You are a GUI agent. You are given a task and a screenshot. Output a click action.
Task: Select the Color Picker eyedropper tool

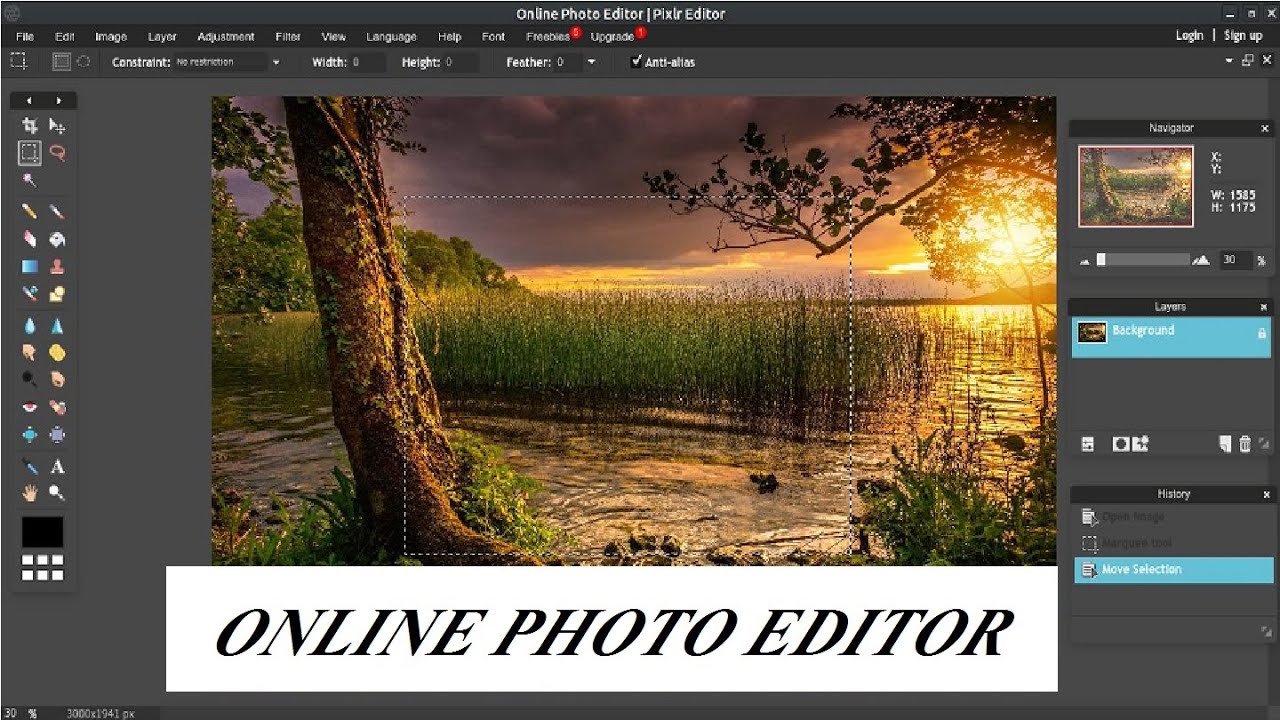30,466
